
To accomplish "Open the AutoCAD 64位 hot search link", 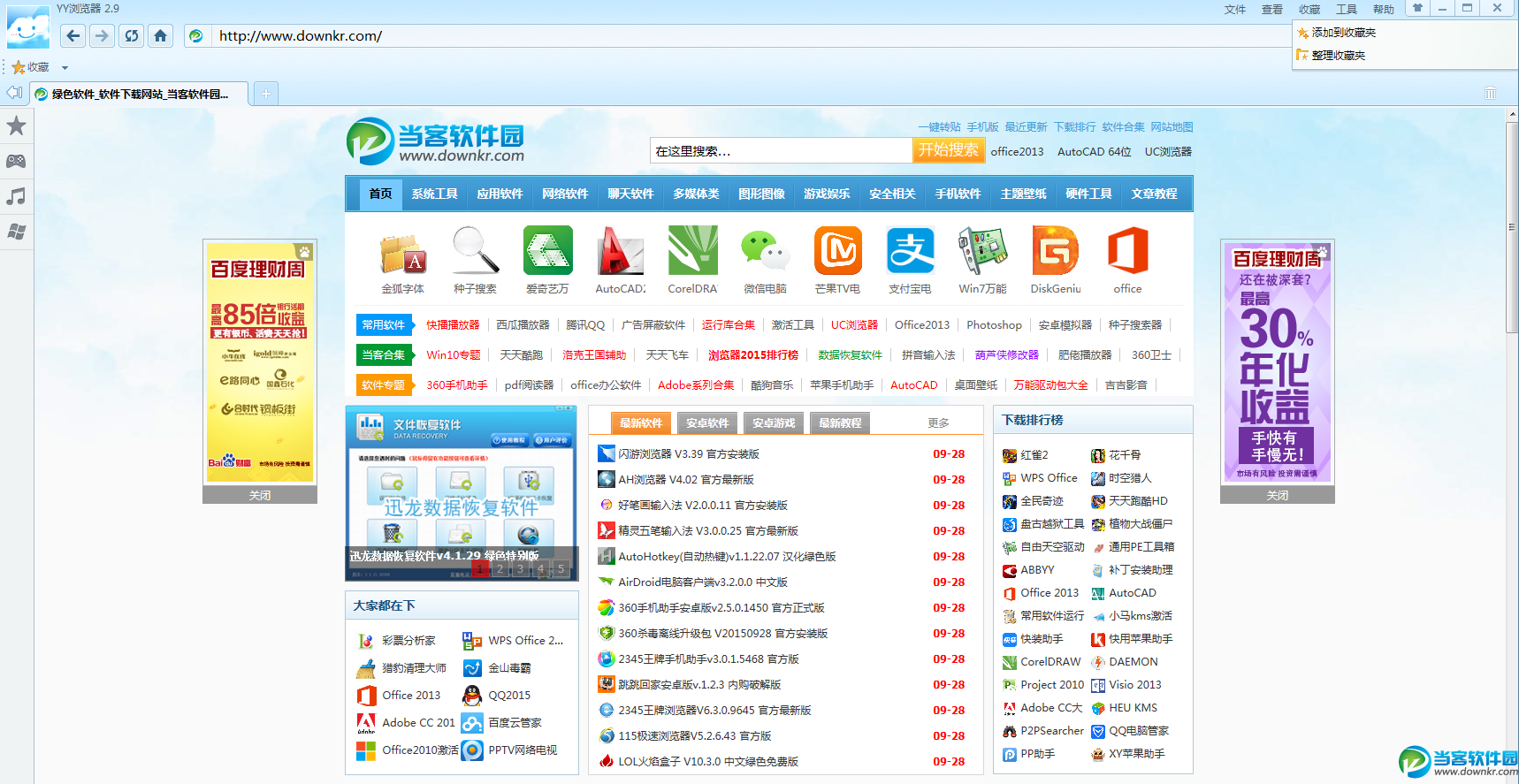I will coord(1094,151).
